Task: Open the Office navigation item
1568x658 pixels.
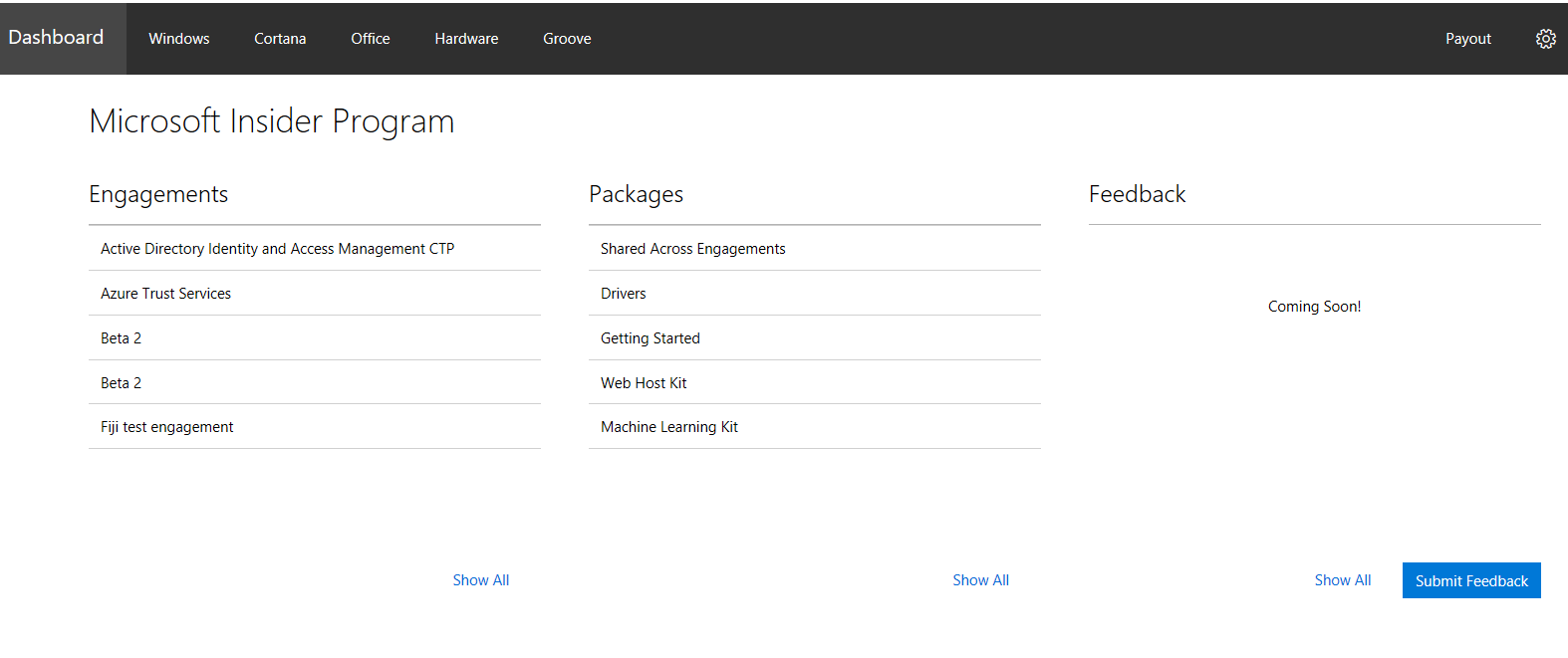Action: (x=371, y=39)
